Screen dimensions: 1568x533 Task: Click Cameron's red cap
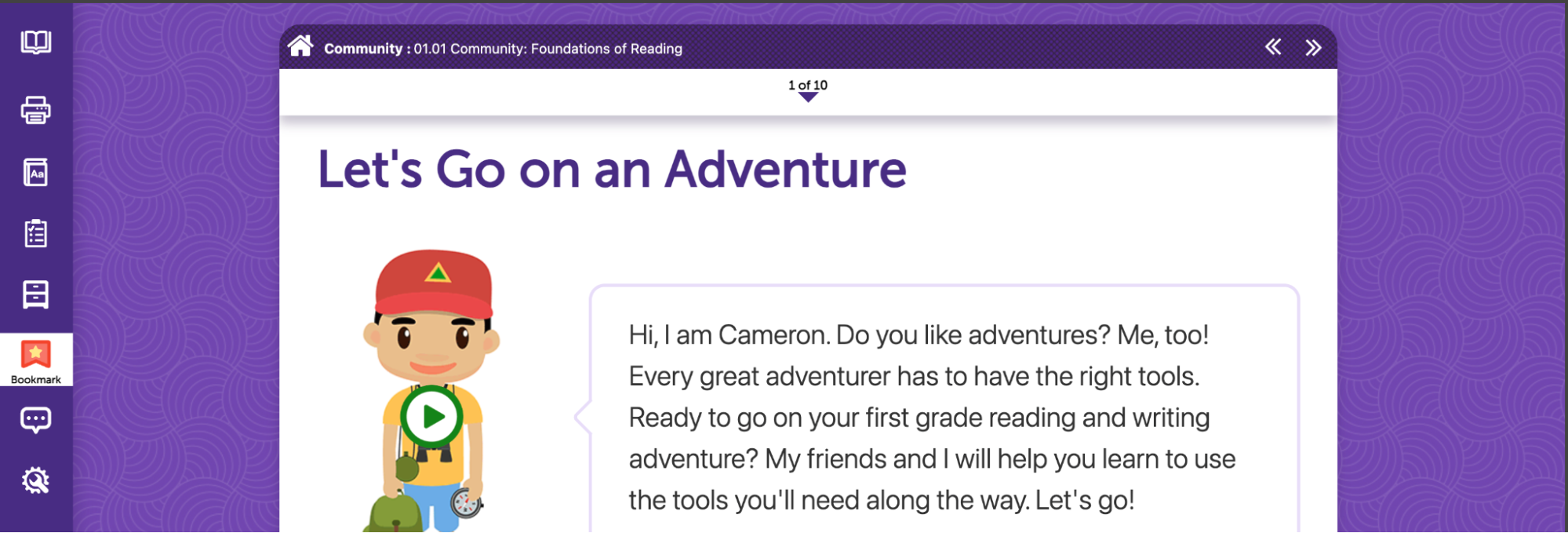(x=434, y=281)
